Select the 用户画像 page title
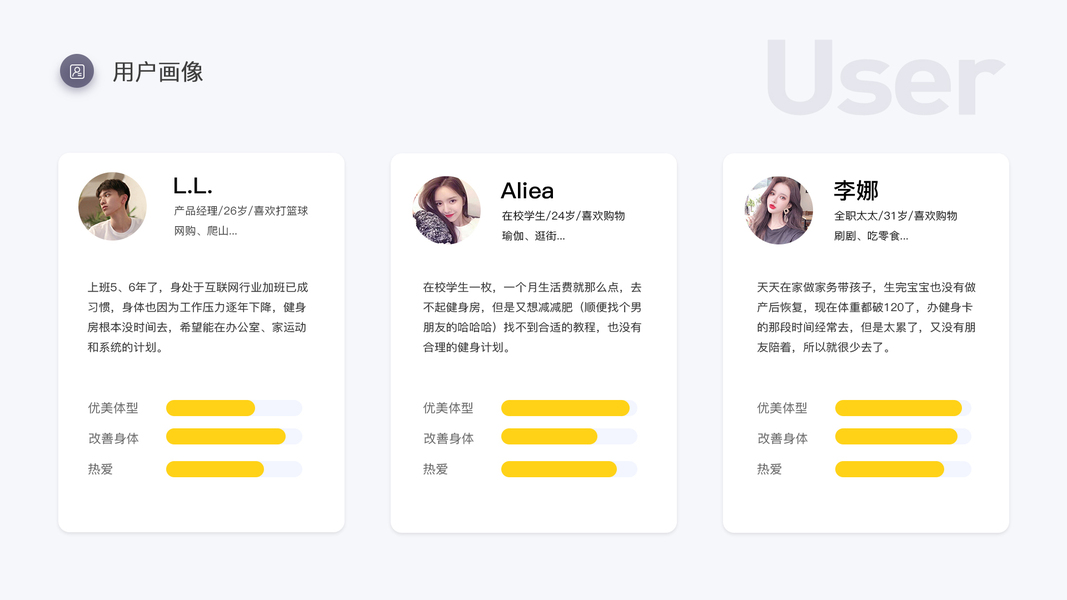The image size is (1067, 600). click(158, 72)
